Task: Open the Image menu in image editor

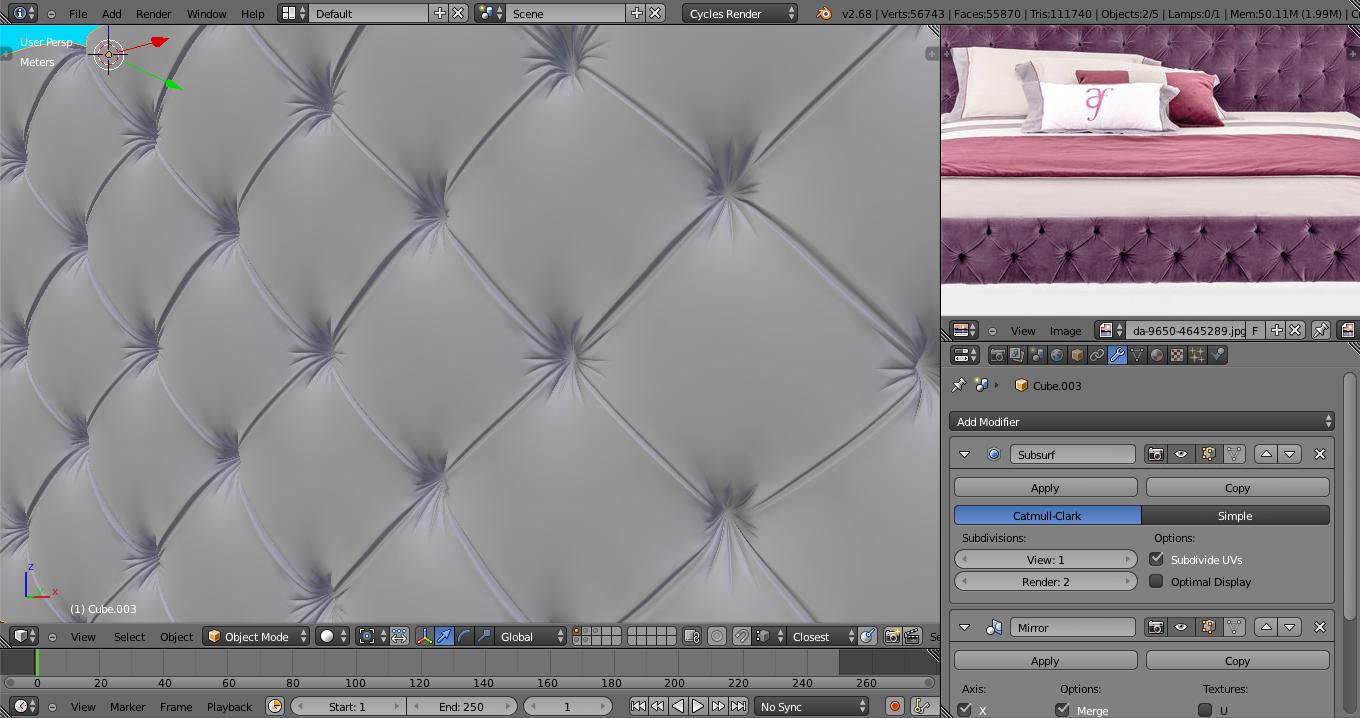Action: click(x=1065, y=330)
